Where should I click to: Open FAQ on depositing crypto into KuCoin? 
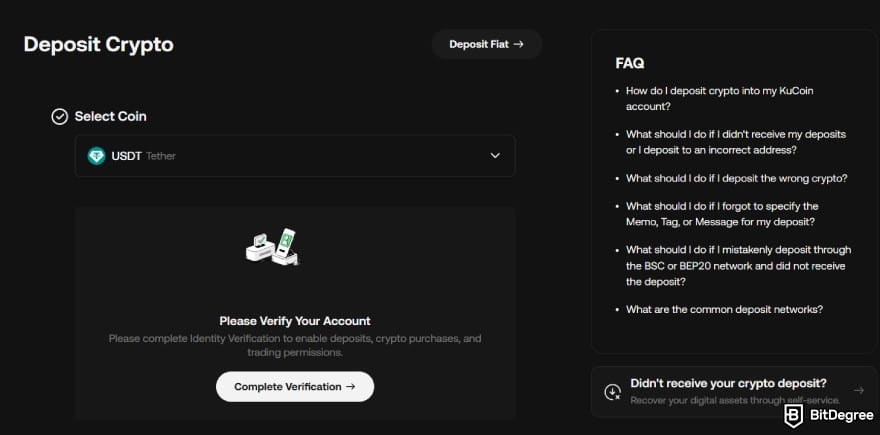(x=720, y=98)
